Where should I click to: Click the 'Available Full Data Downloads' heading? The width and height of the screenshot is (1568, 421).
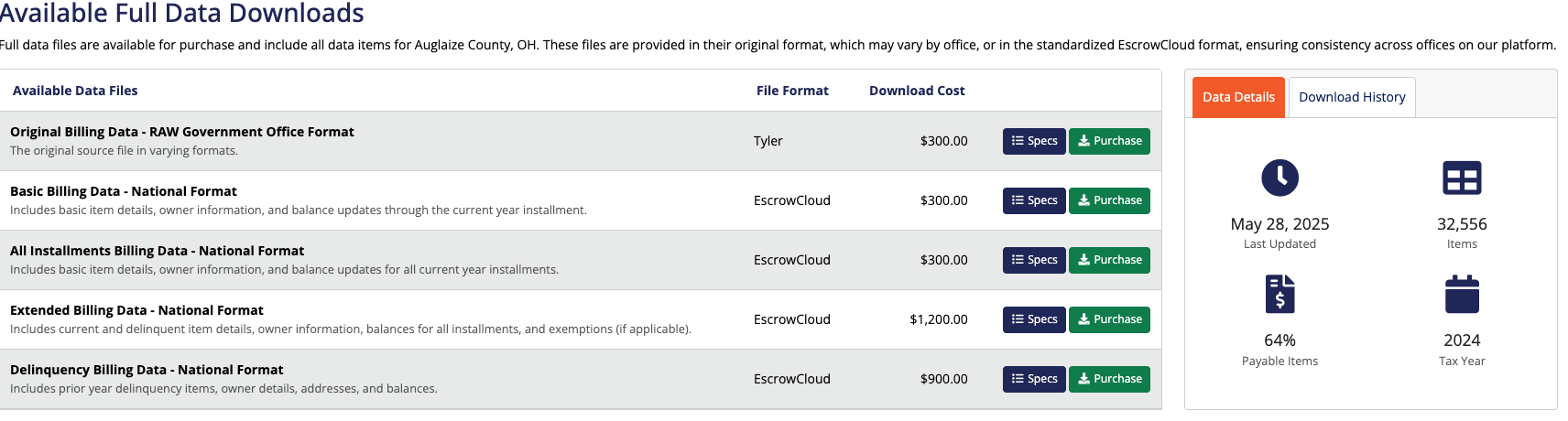(181, 13)
